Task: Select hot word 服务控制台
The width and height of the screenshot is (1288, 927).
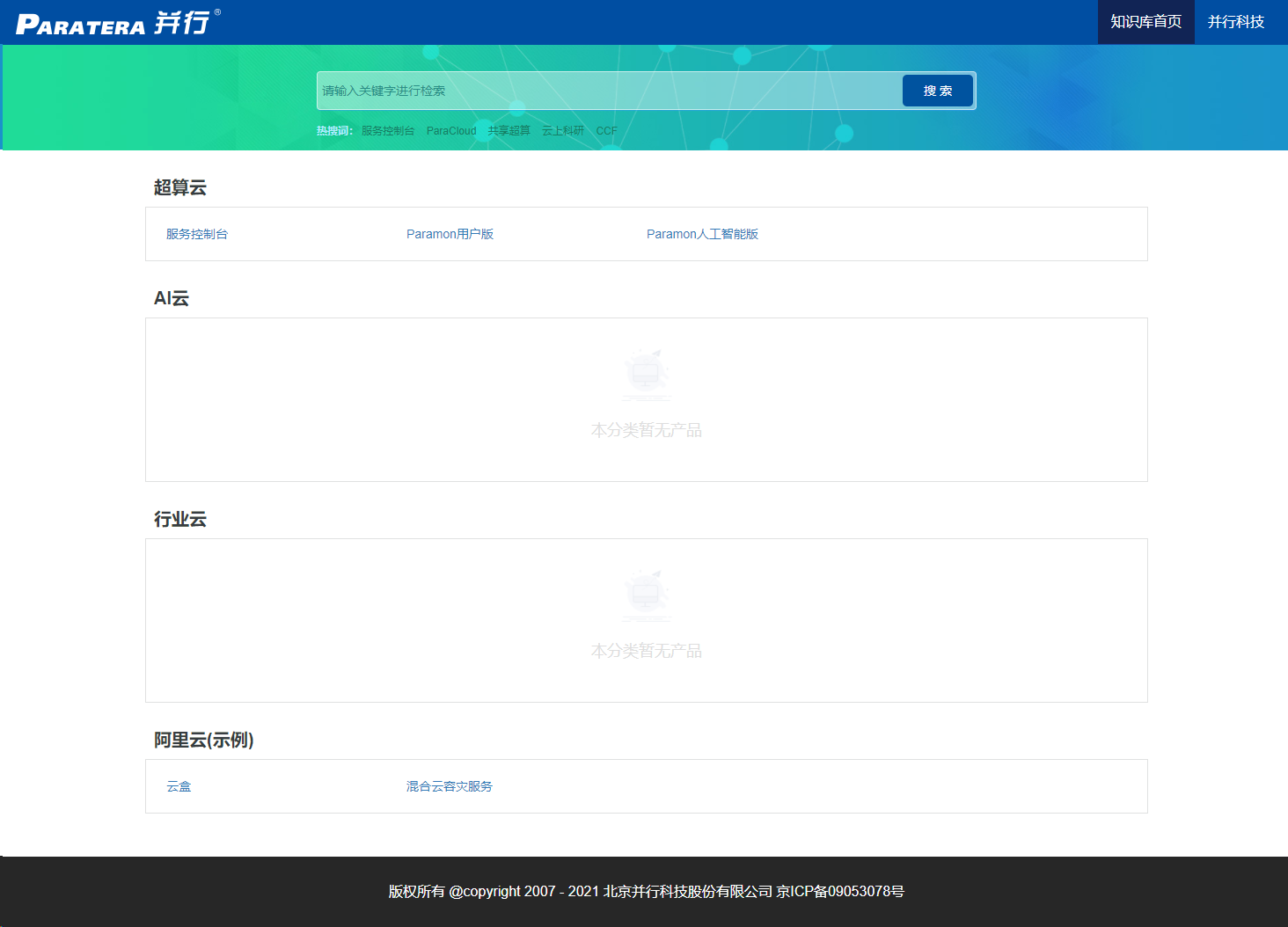Action: [388, 131]
